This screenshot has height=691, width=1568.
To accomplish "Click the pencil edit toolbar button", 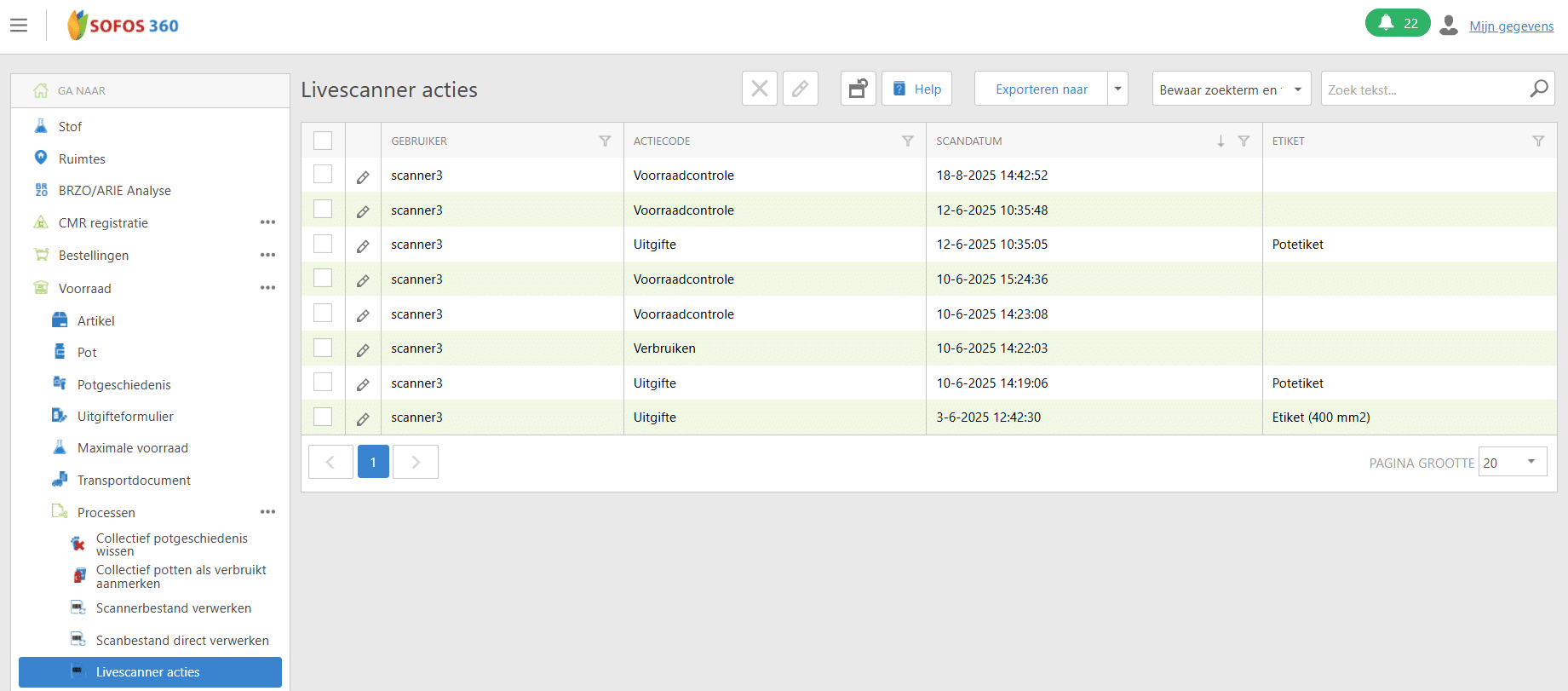I will click(x=801, y=89).
